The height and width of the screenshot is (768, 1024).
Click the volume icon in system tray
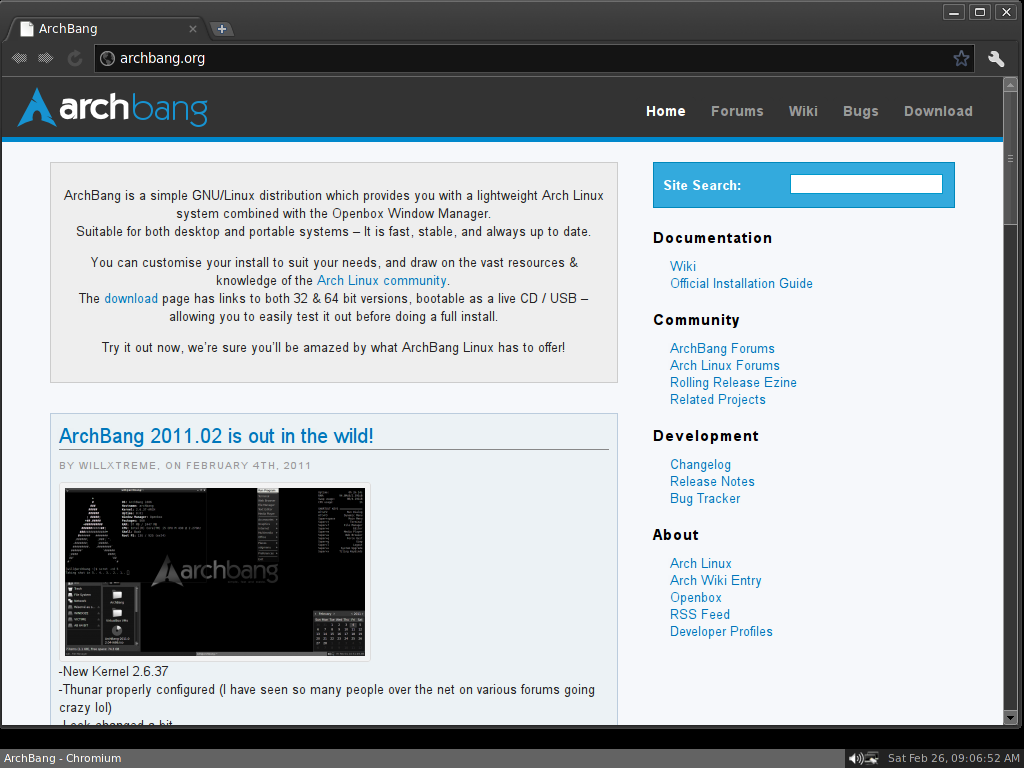(x=855, y=758)
